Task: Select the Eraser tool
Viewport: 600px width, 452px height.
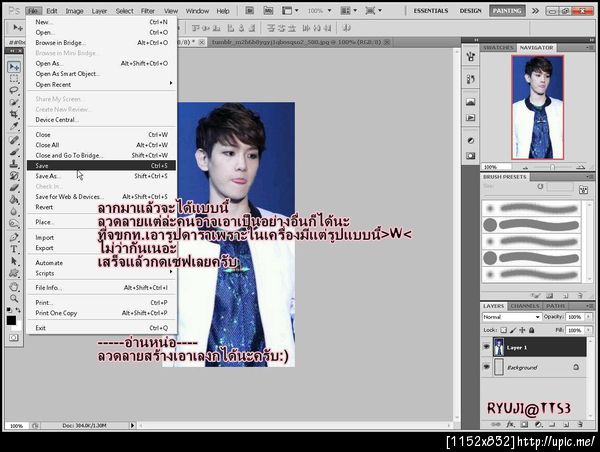Action: (14, 188)
